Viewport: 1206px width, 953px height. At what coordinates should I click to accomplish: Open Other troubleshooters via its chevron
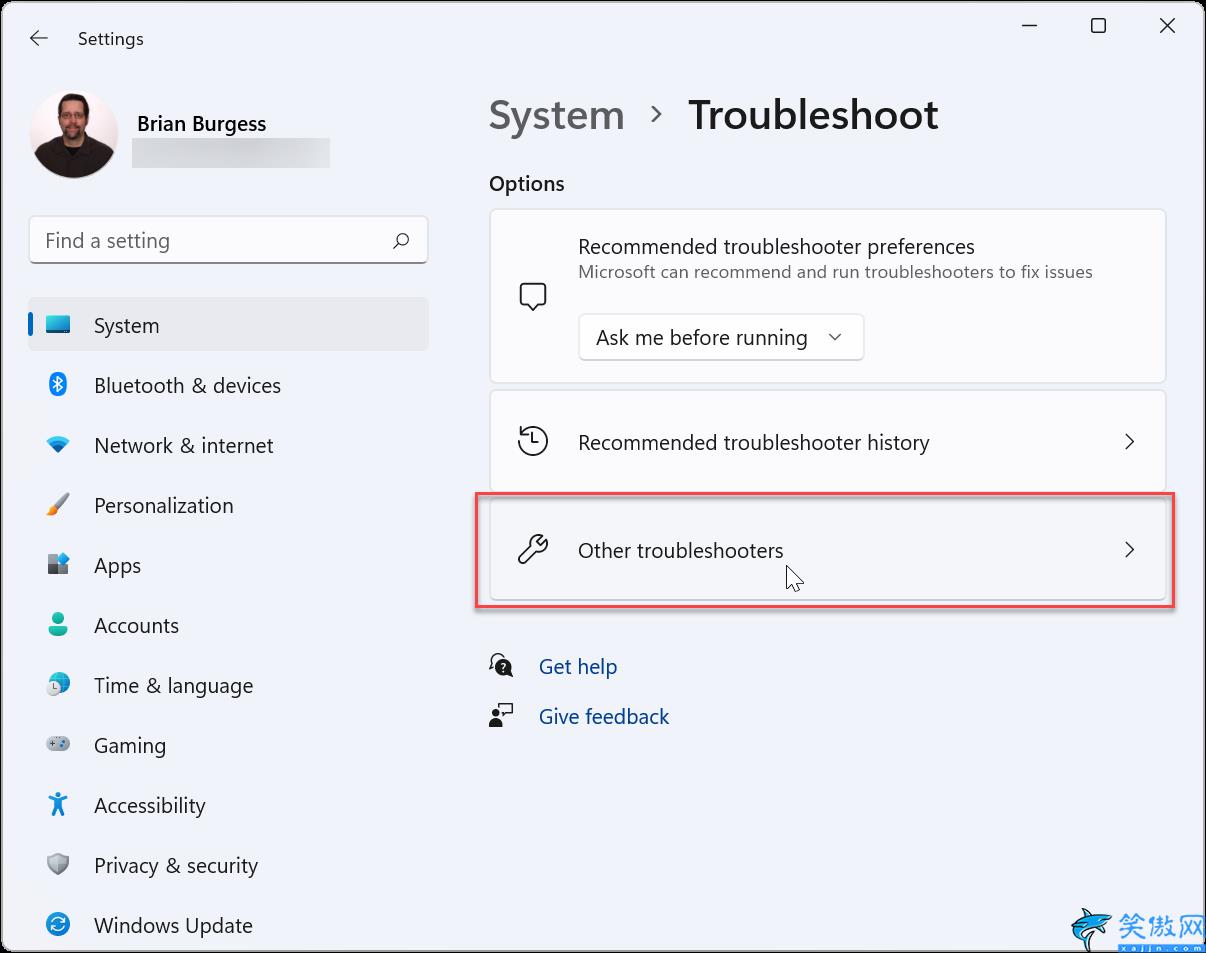[x=1129, y=549]
